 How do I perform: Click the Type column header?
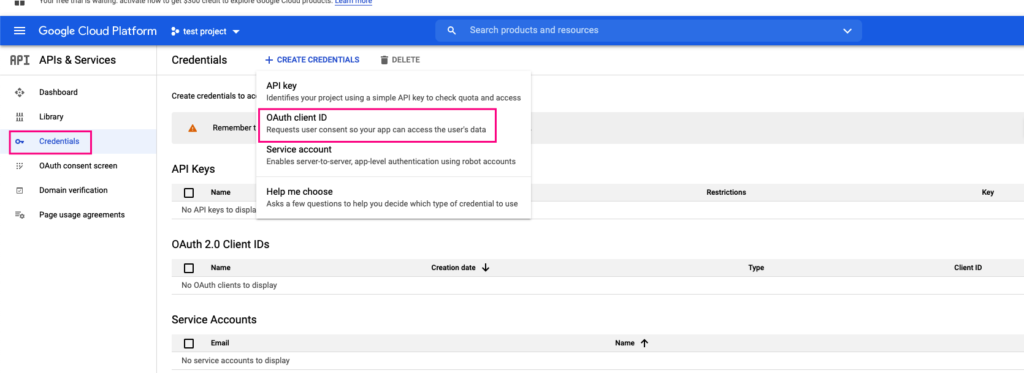(x=756, y=268)
